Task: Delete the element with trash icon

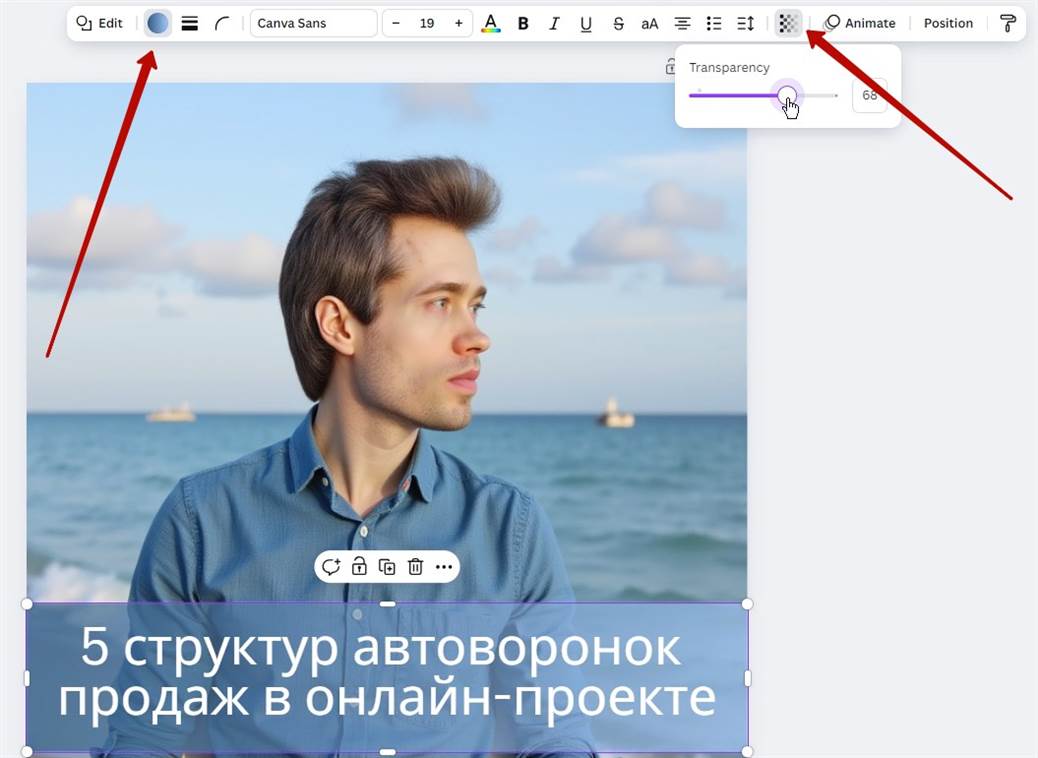Action: click(x=415, y=567)
